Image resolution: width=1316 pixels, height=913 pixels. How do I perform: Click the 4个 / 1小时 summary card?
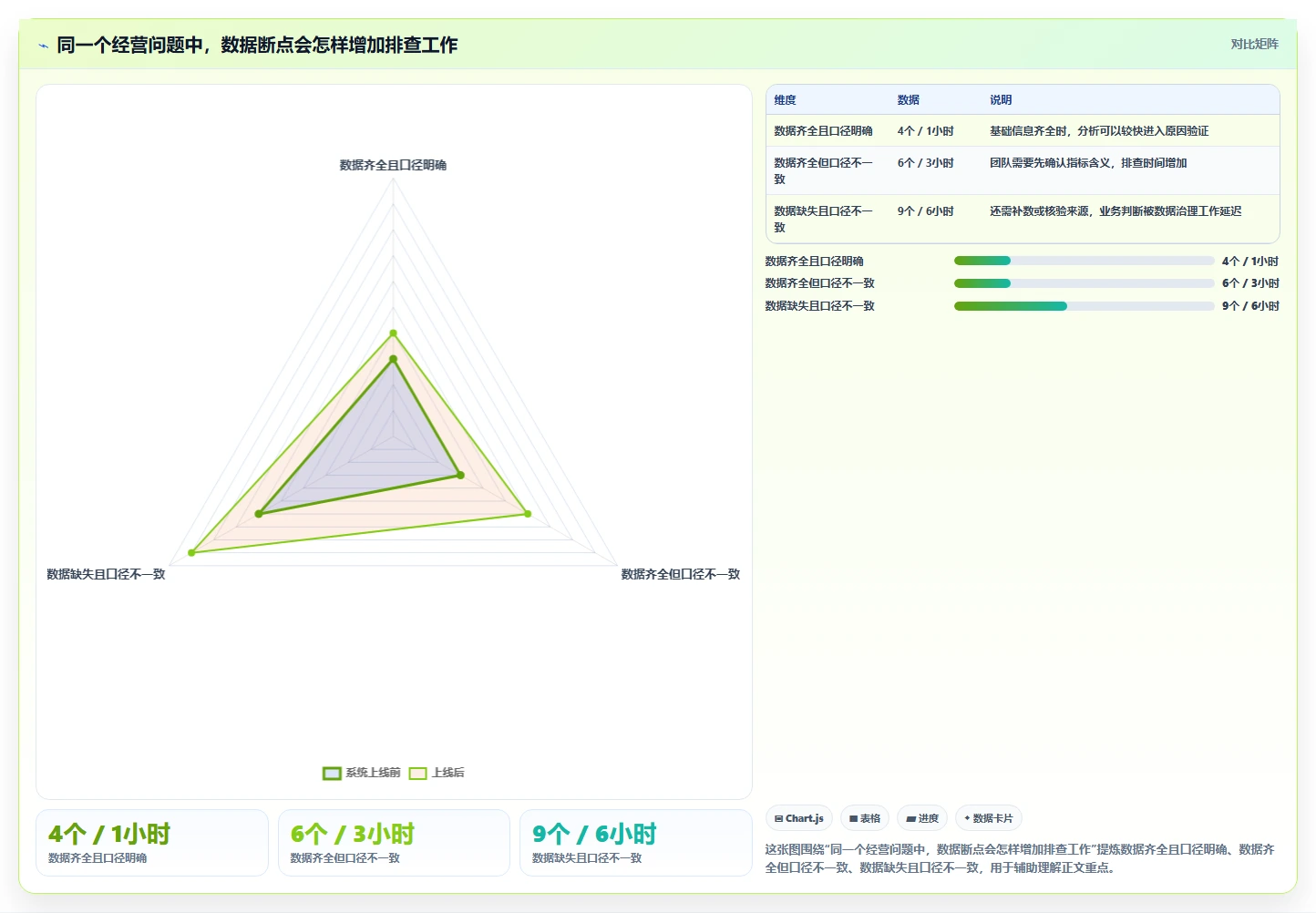152,843
